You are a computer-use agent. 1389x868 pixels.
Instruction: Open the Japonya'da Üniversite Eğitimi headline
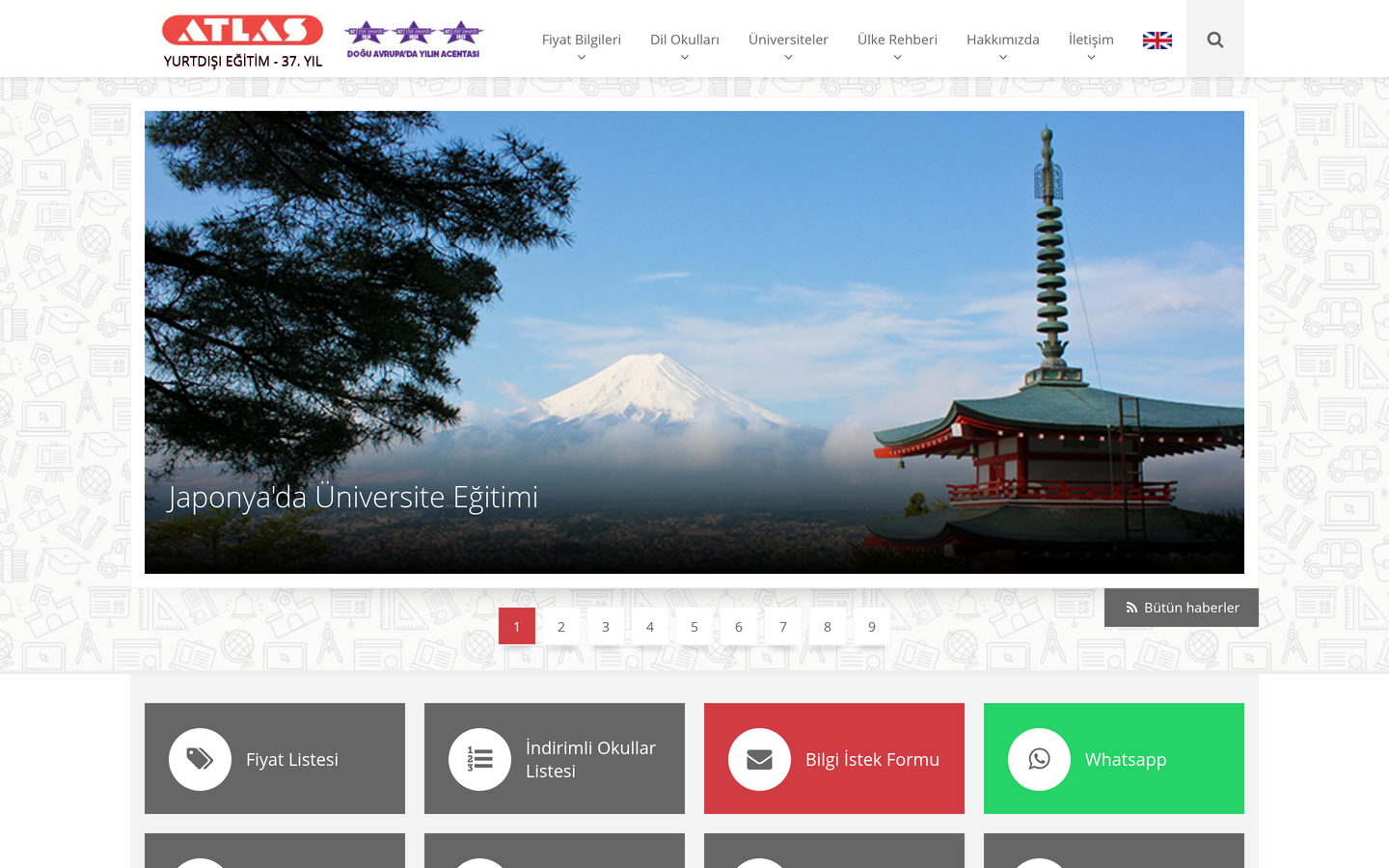[x=353, y=497]
